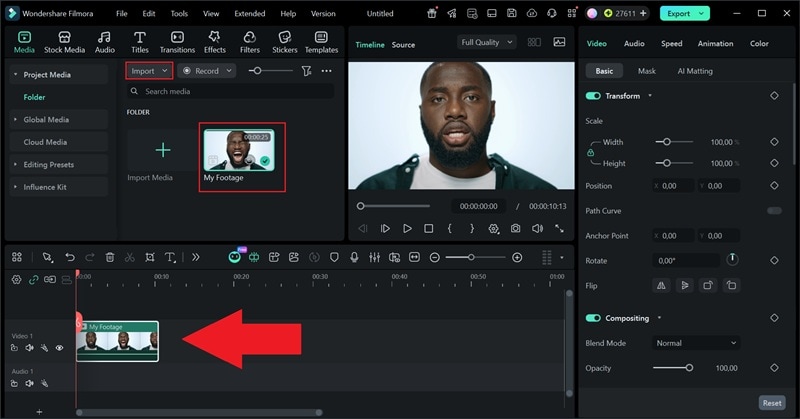Click the filter media icon
The width and height of the screenshot is (800, 419).
[x=306, y=71]
